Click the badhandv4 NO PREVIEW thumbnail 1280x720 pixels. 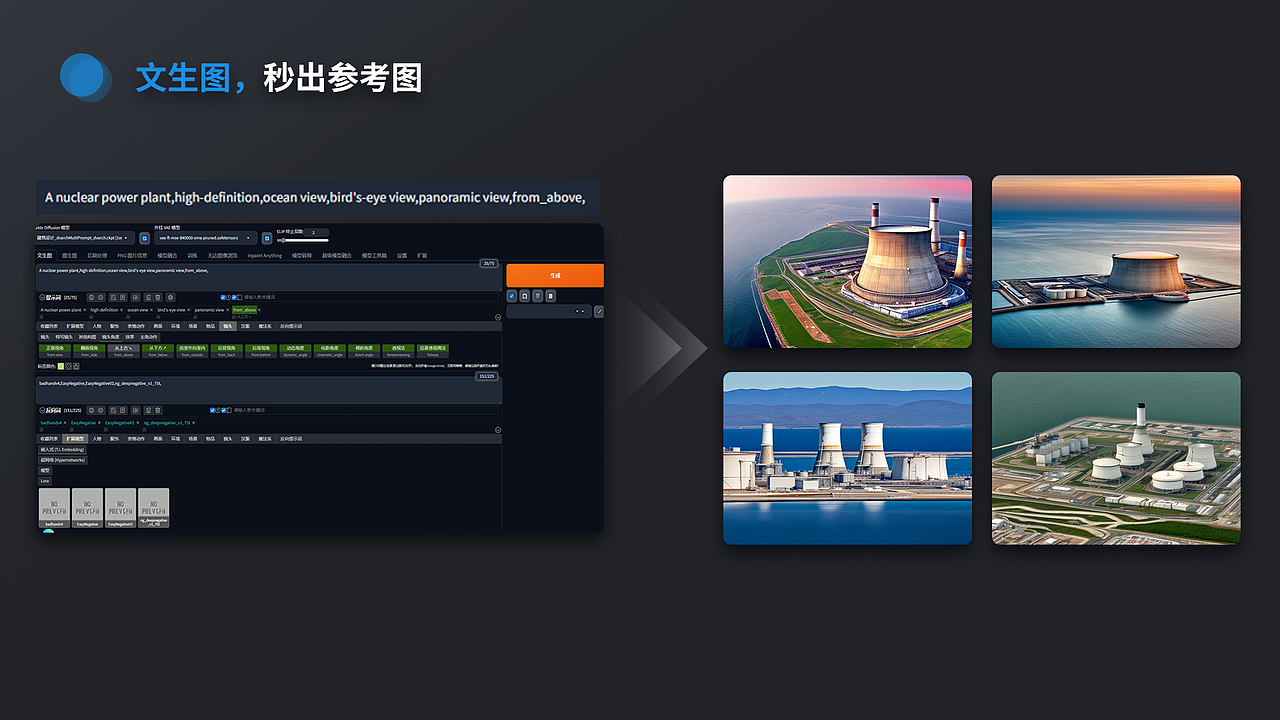[x=53, y=507]
